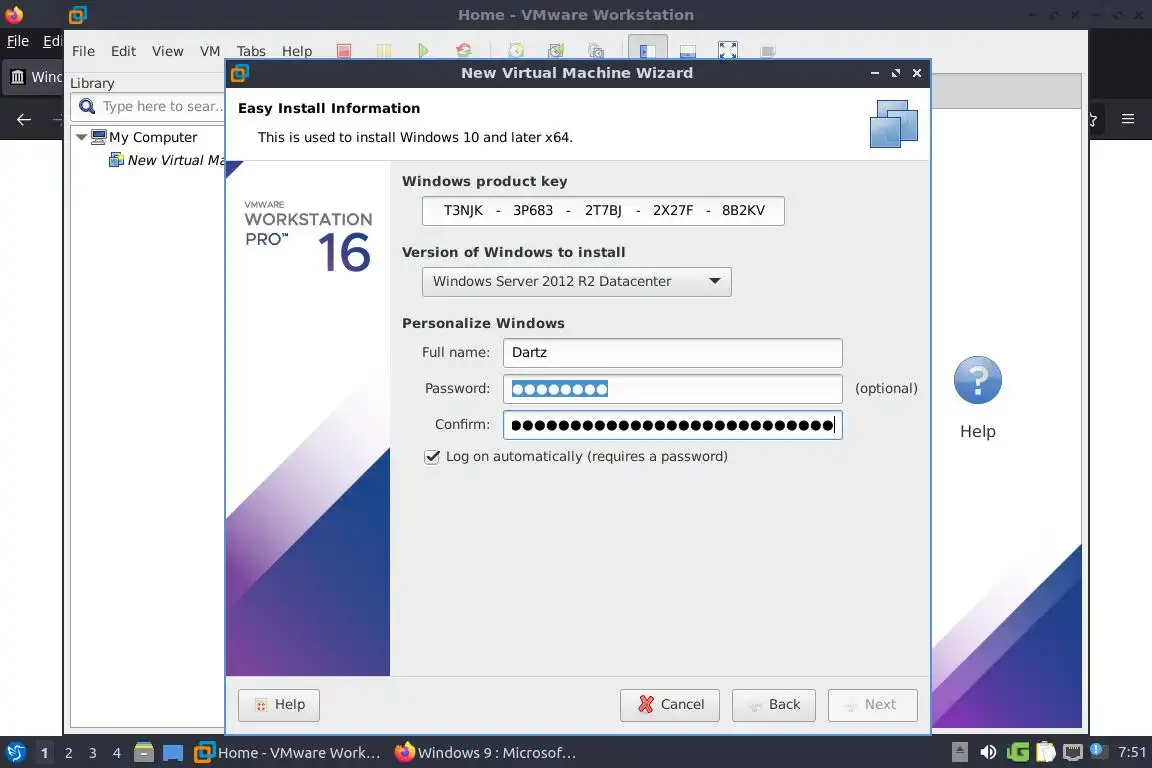Open the VMware View menu

click(168, 51)
